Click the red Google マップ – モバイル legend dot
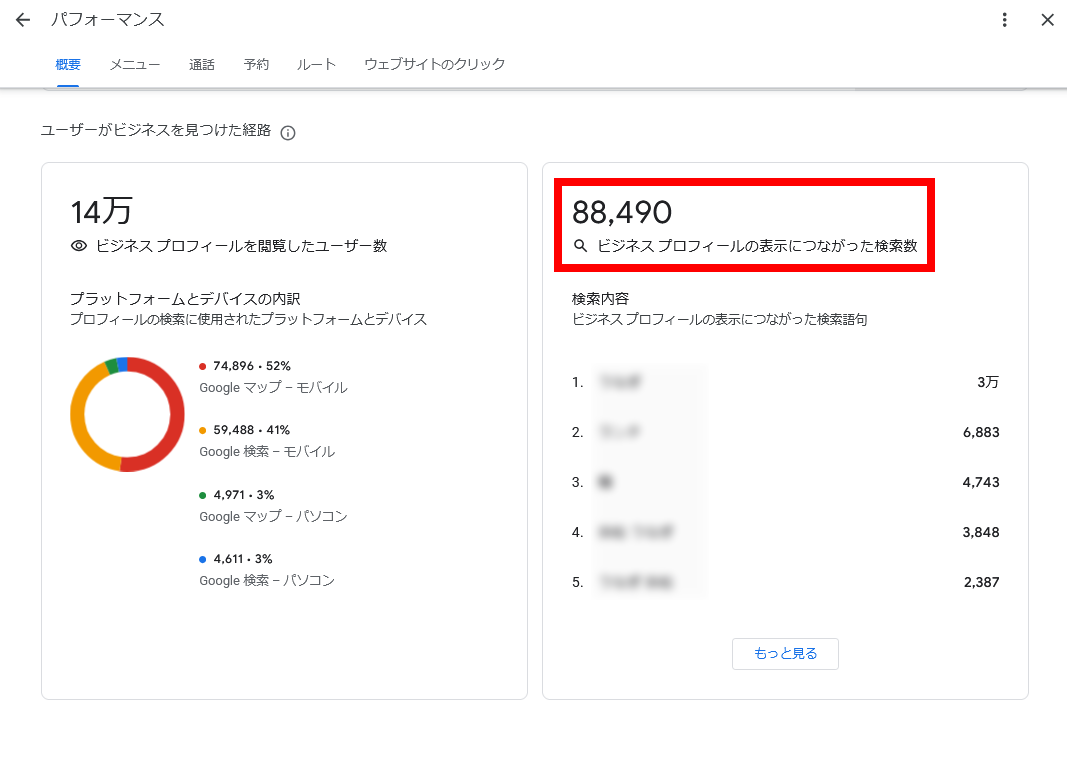 pos(203,367)
